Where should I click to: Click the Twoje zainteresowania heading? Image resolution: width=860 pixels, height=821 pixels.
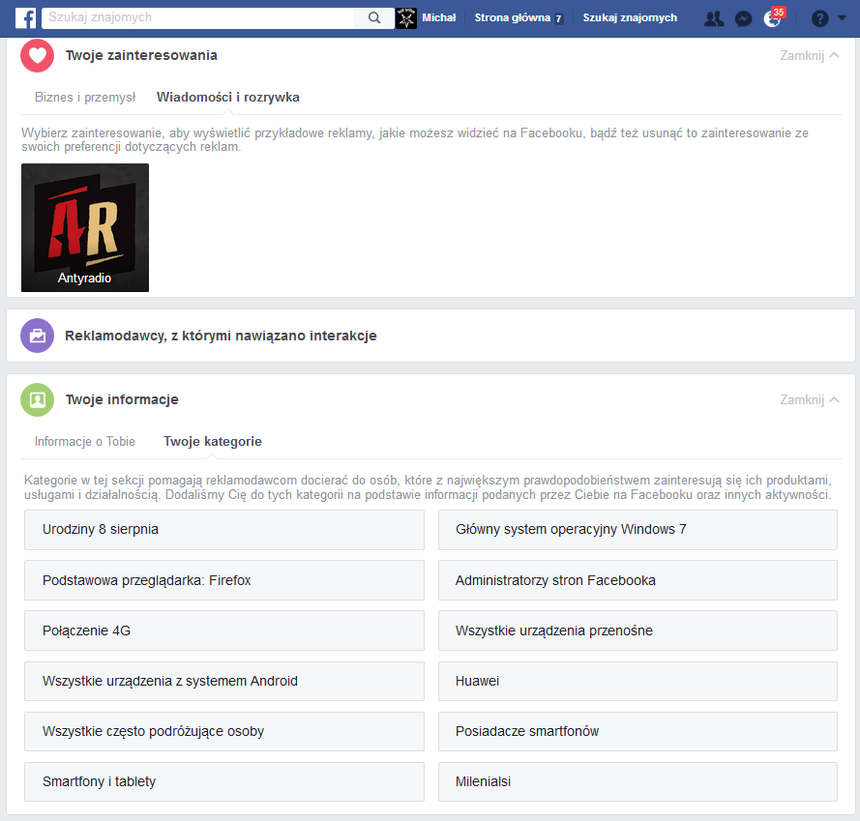click(142, 55)
